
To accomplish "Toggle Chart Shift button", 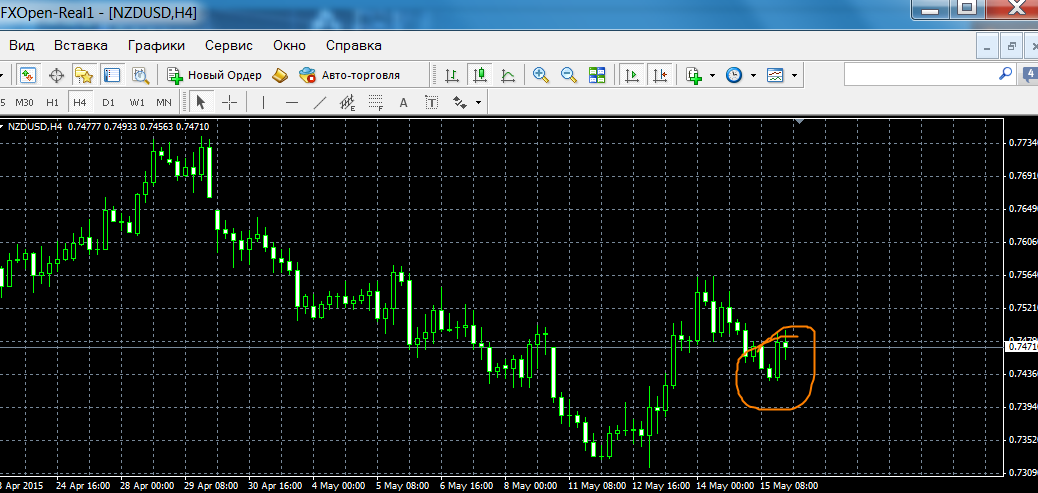I will tap(660, 75).
